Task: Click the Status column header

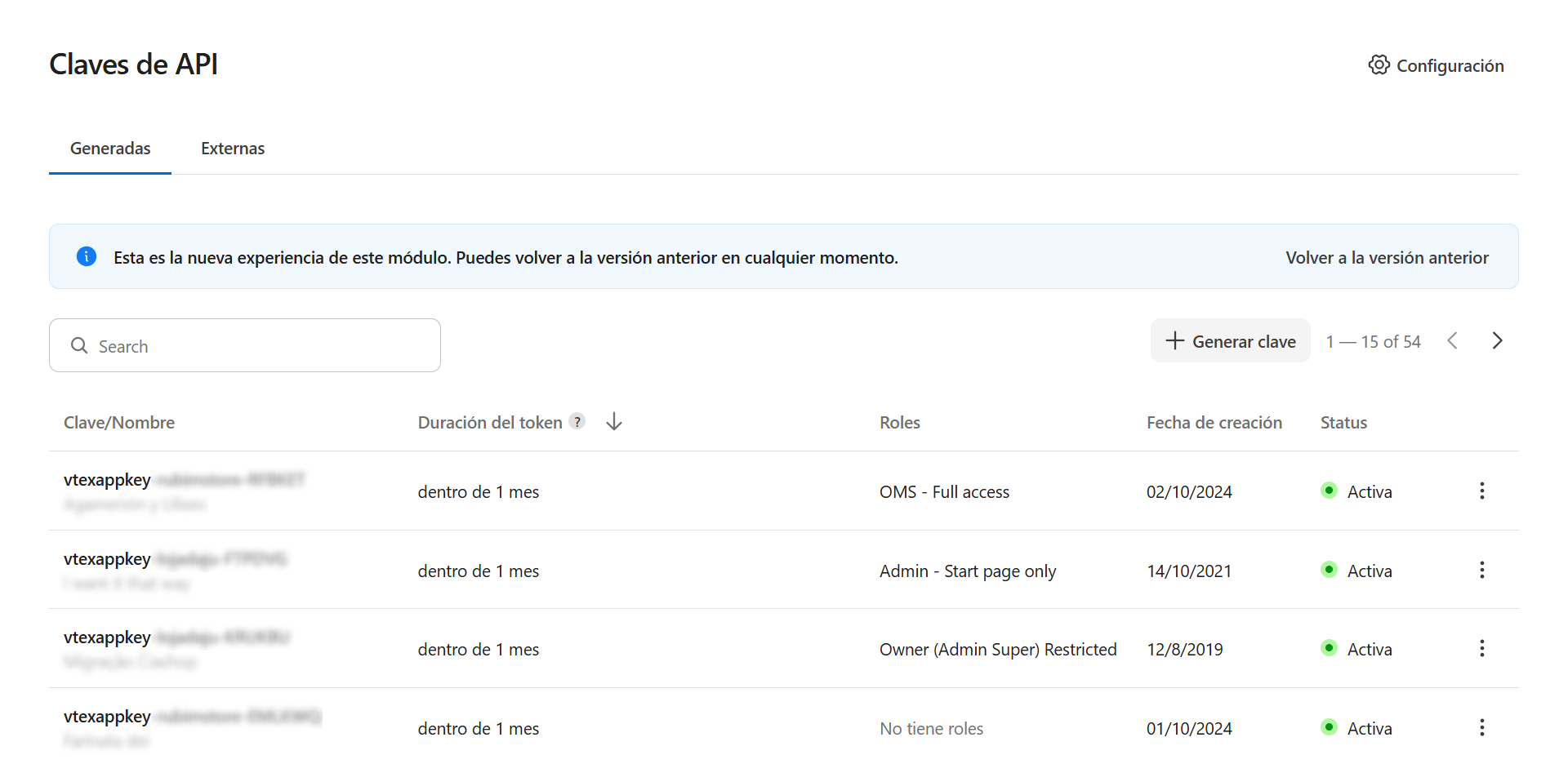Action: click(1343, 423)
